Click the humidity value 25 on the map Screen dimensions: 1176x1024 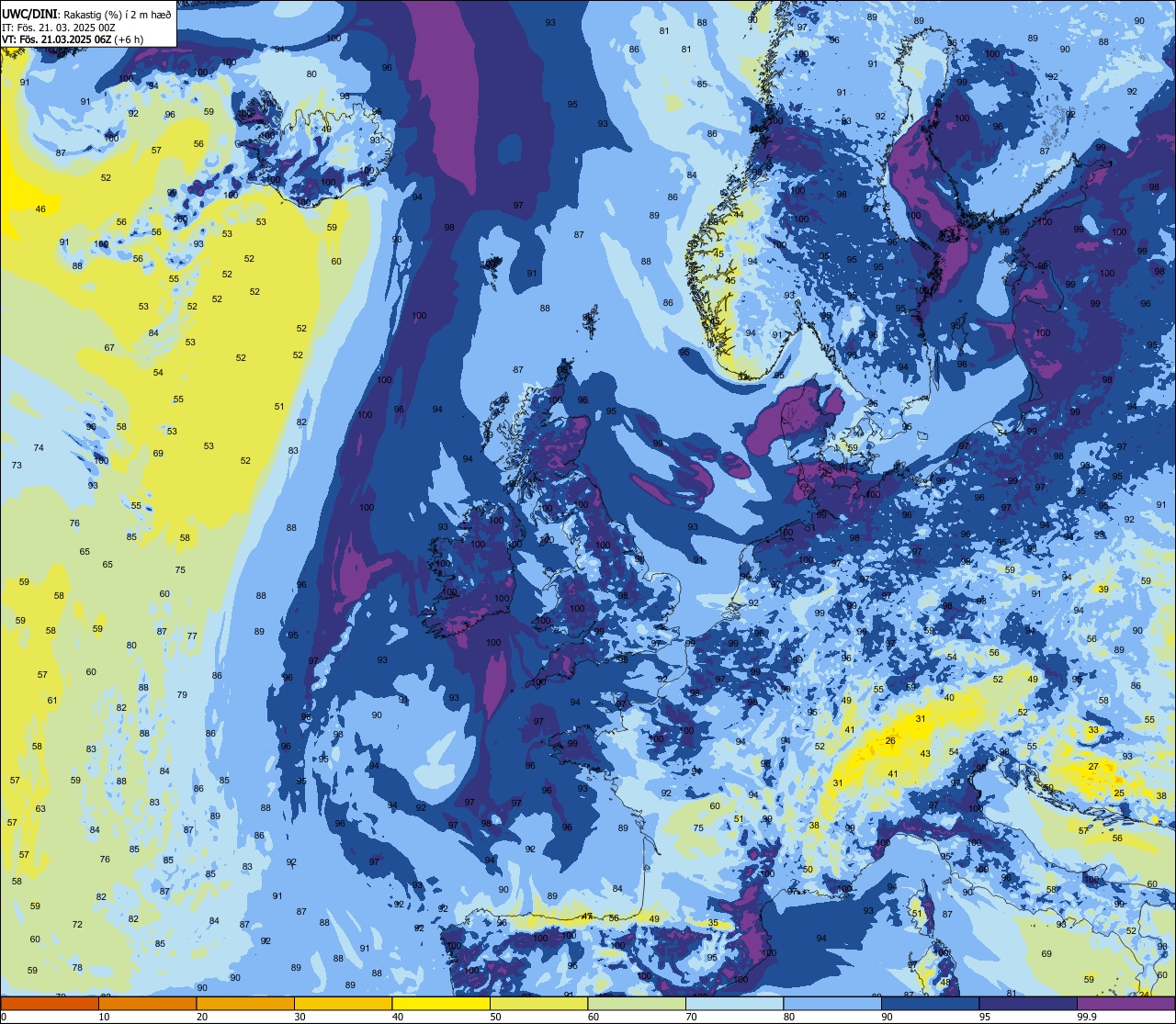pyautogui.click(x=1119, y=793)
